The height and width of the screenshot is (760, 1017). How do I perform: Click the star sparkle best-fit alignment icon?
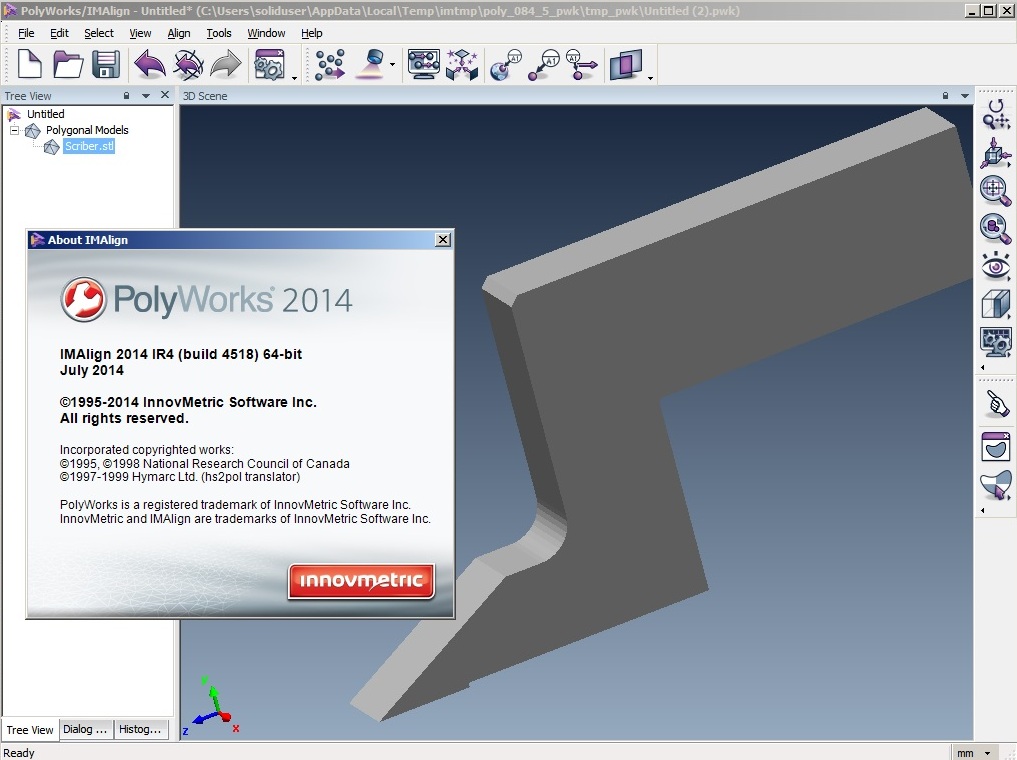(462, 64)
